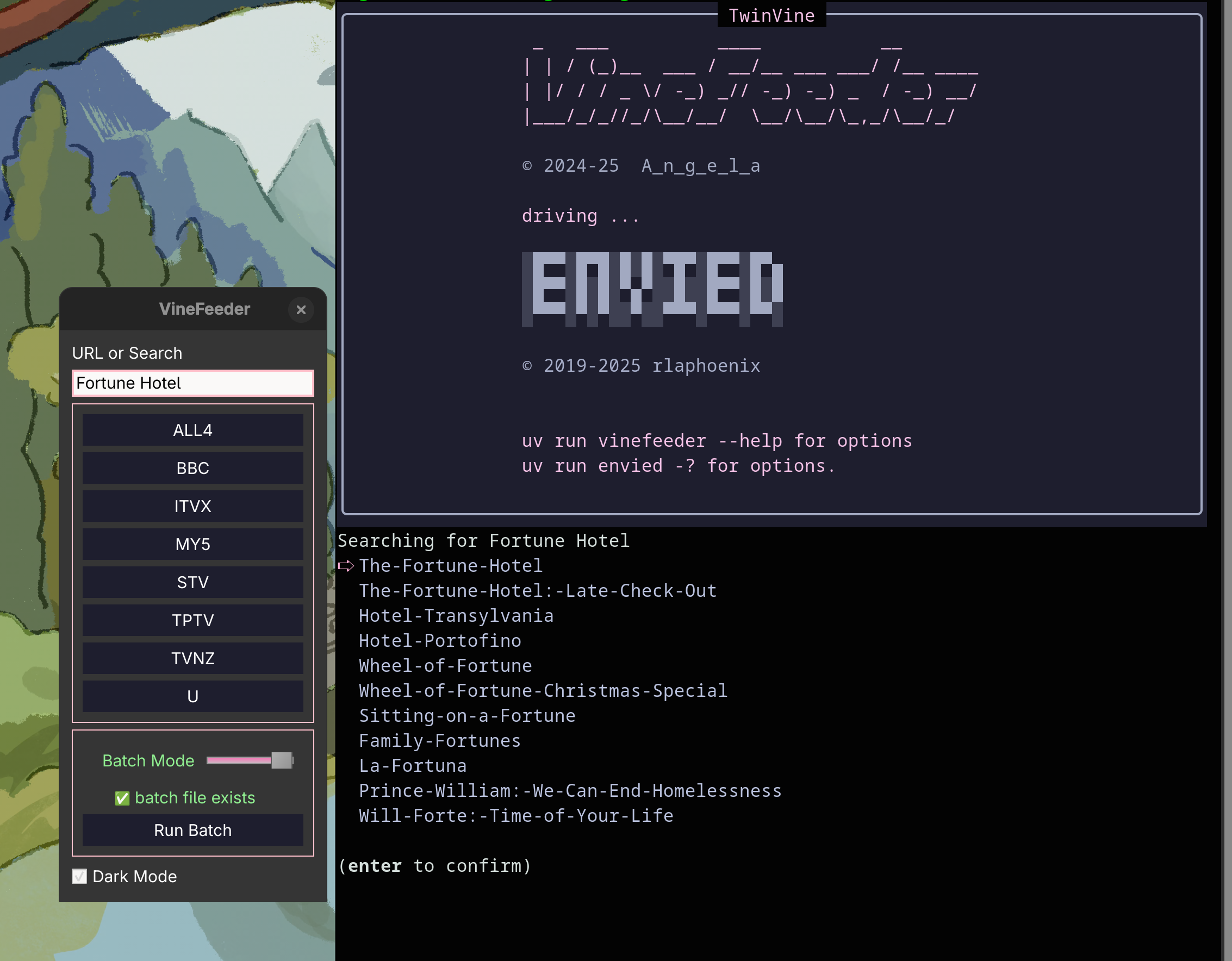Select Hotel-Portofino in the results list
Viewport: 1232px width, 961px height.
439,641
